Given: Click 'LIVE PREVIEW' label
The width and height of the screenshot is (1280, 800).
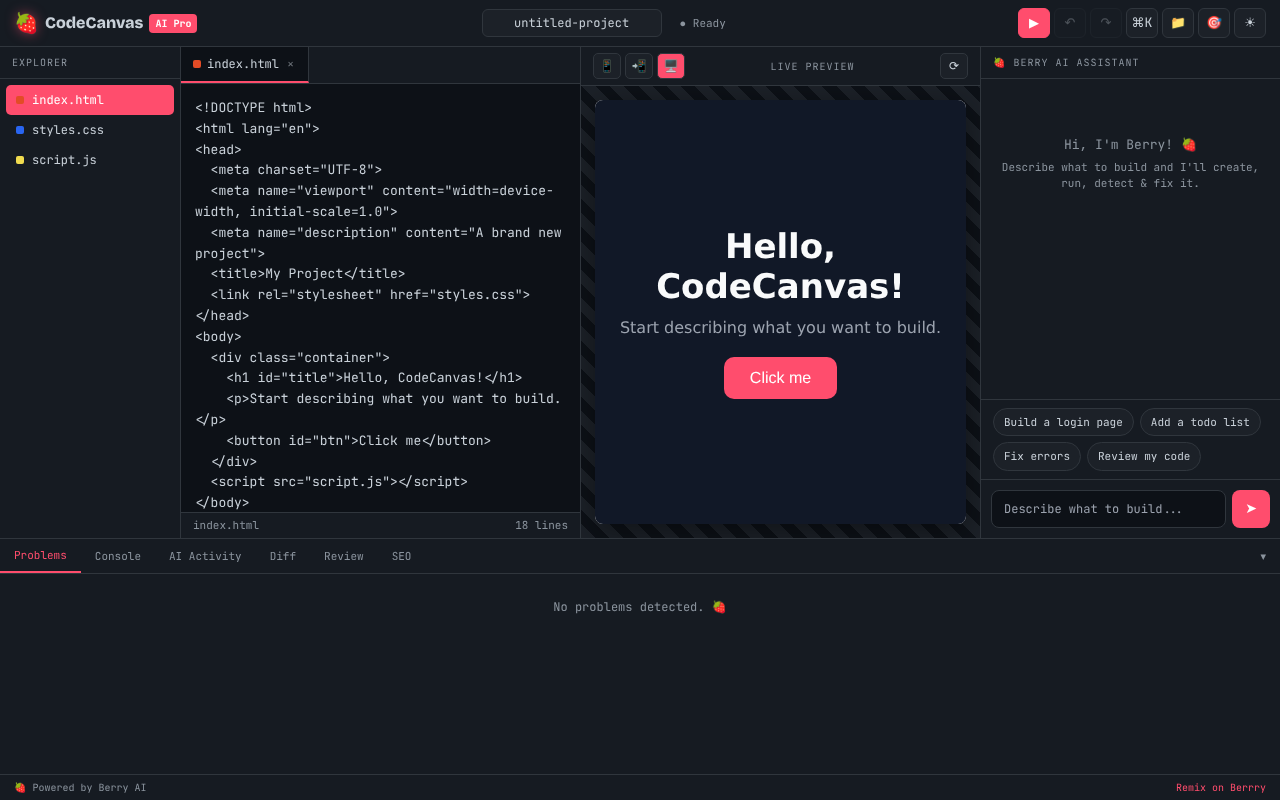Looking at the screenshot, I should 812,67.
